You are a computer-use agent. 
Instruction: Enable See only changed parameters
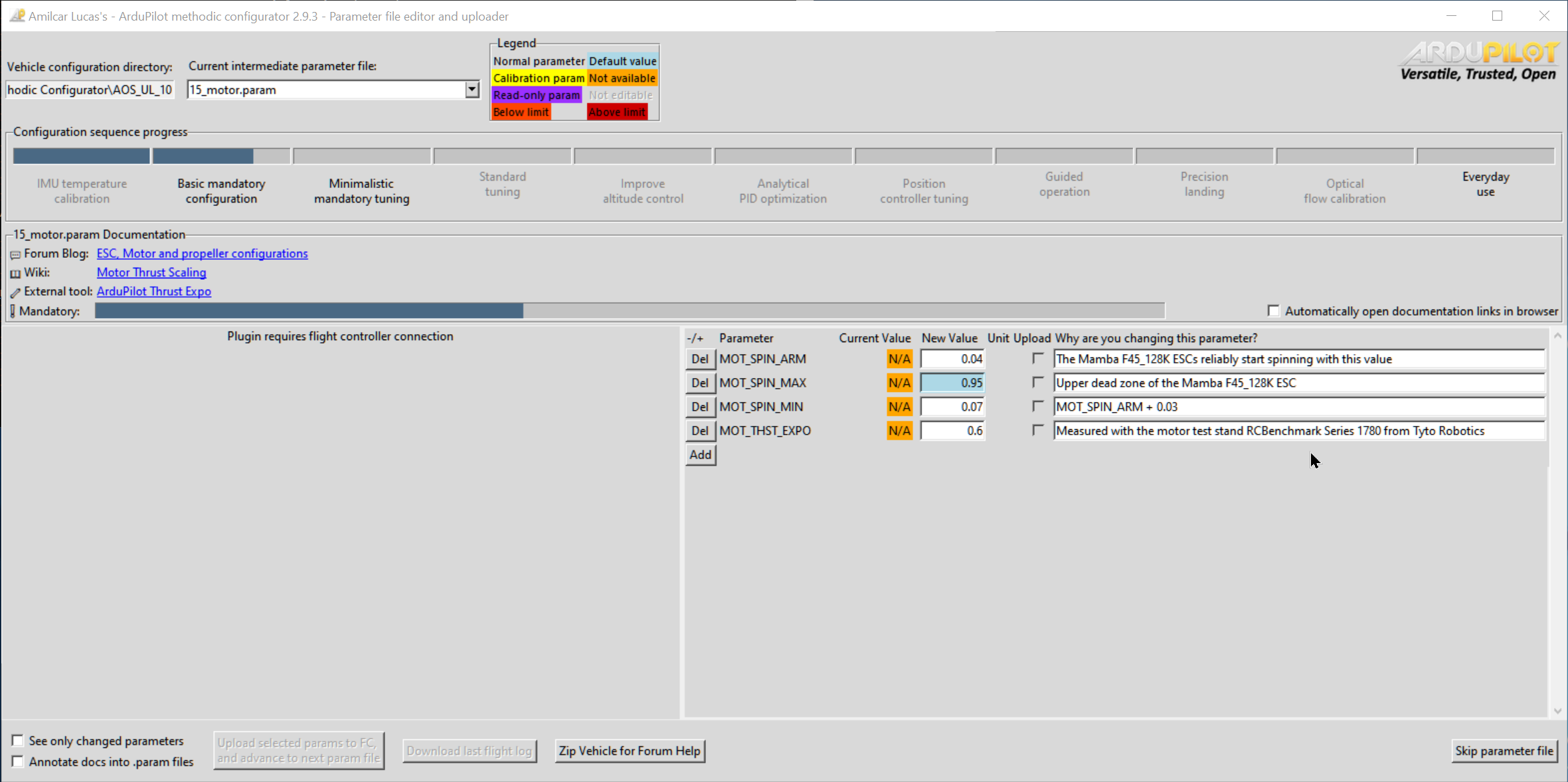[18, 740]
